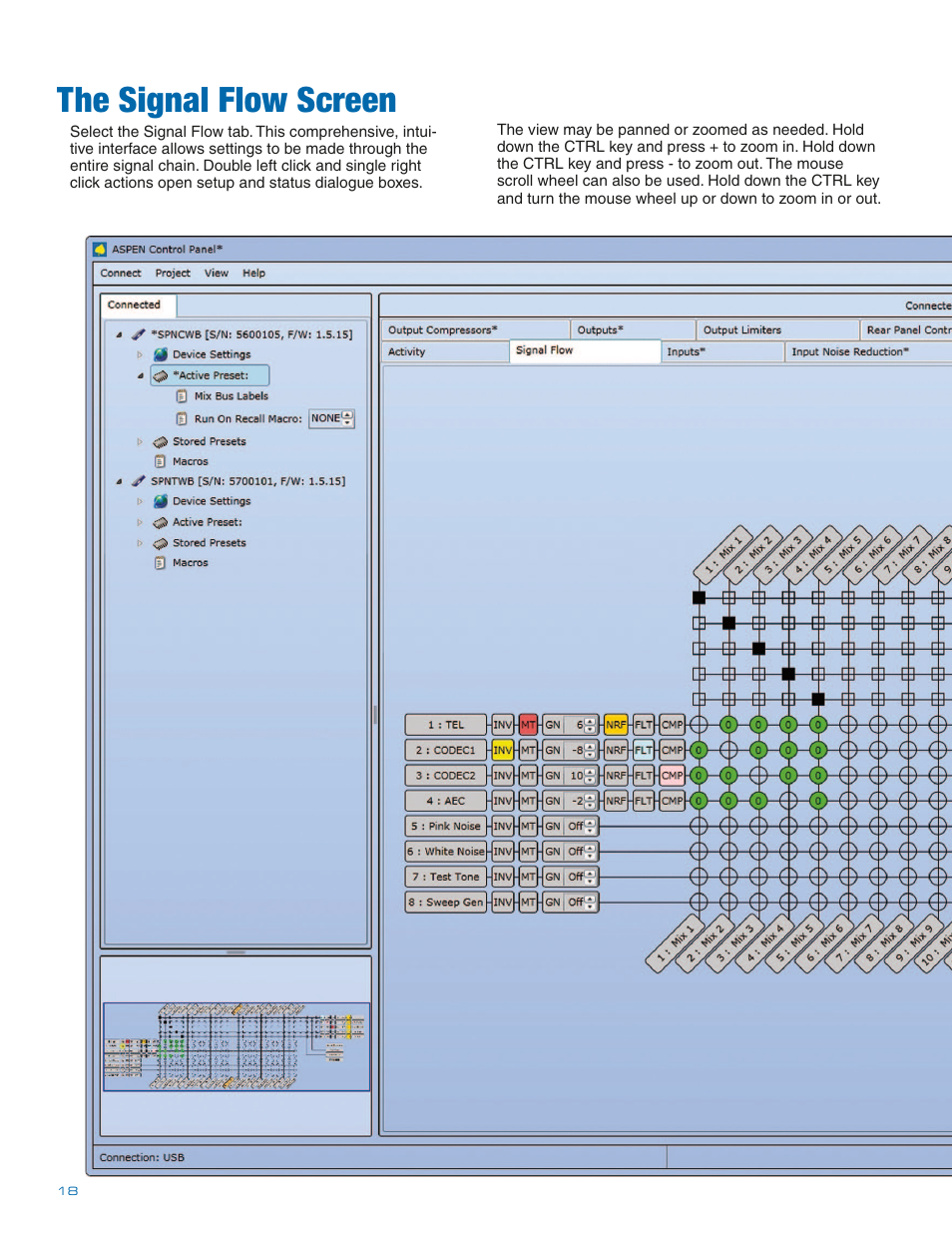Screen dimensions: 952x1233
Task: Toggle MT mute on Sweep Gen
Action: click(528, 902)
